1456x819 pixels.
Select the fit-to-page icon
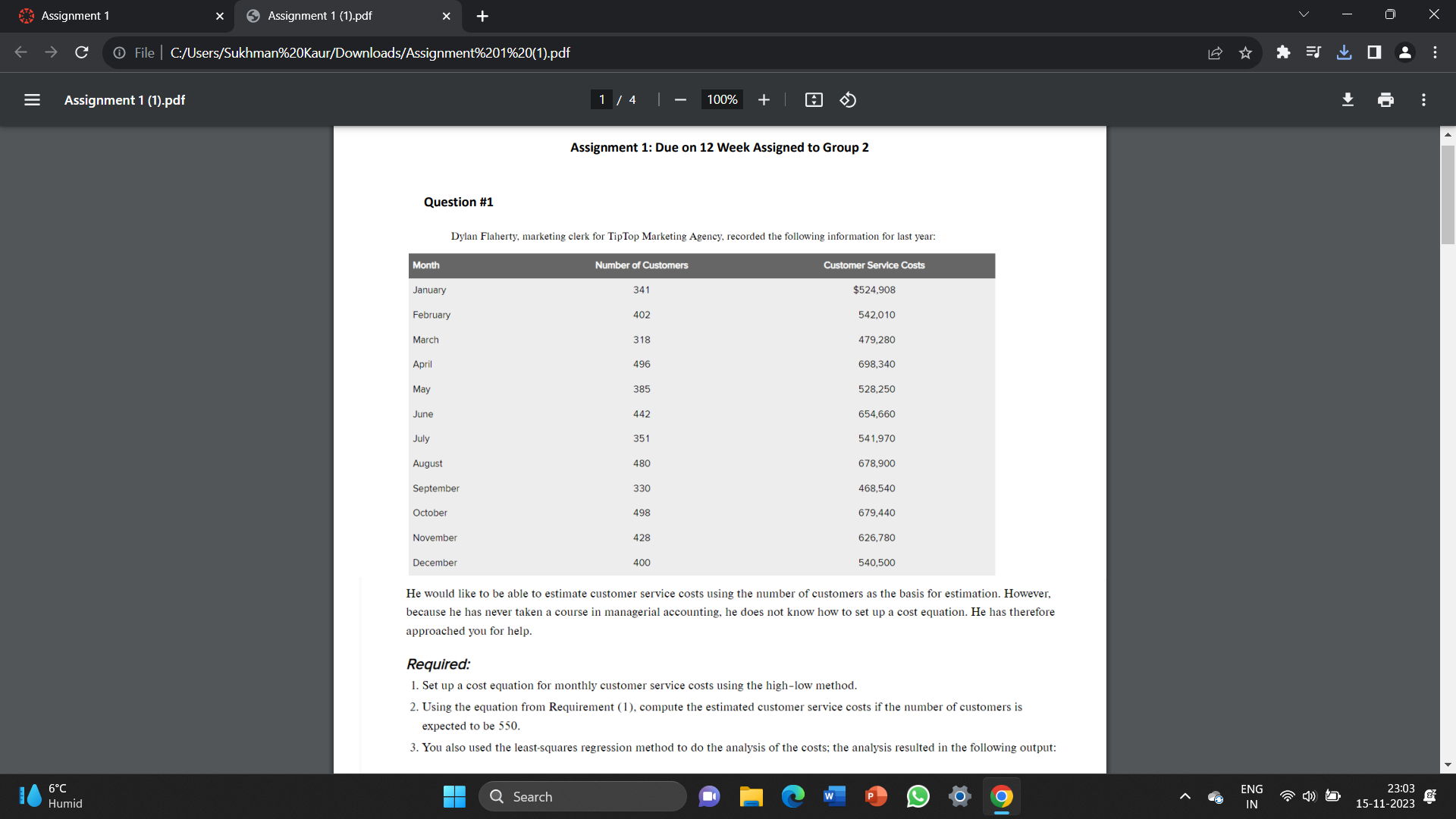click(x=813, y=99)
